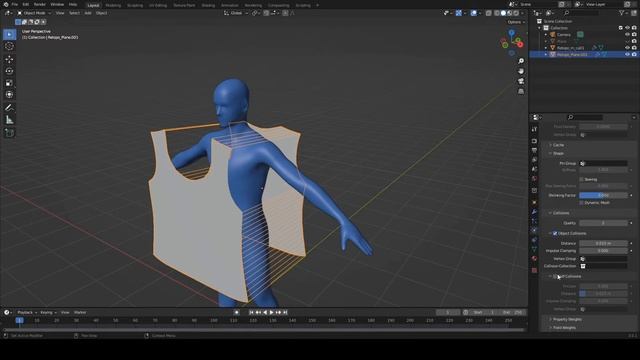This screenshot has height=360, width=640.
Task: Hide Retopo_Plane.001 via eye icon
Action: tap(627, 54)
